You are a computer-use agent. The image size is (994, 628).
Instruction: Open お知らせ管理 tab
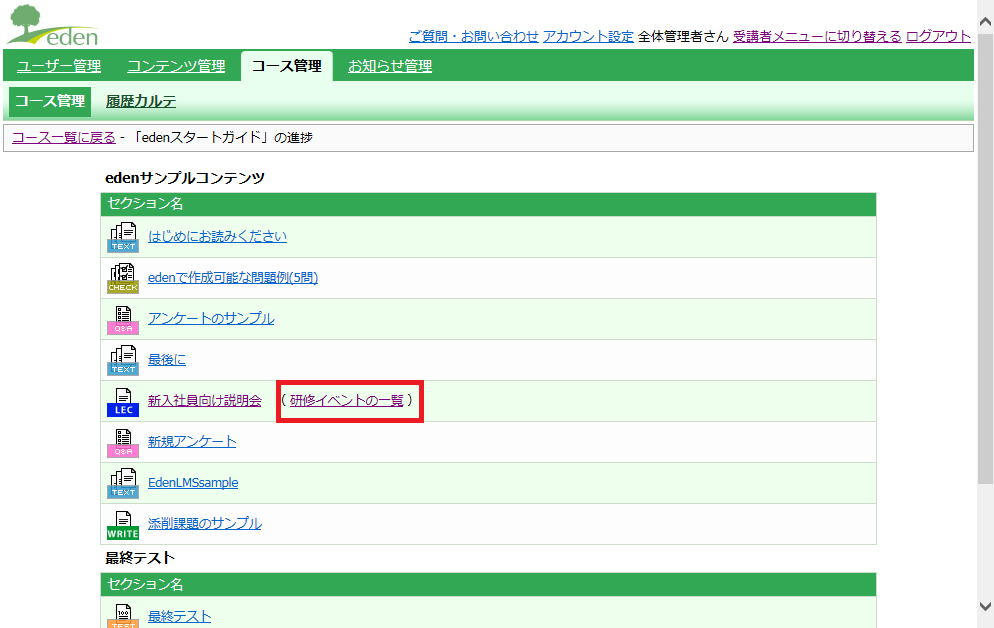pos(390,66)
